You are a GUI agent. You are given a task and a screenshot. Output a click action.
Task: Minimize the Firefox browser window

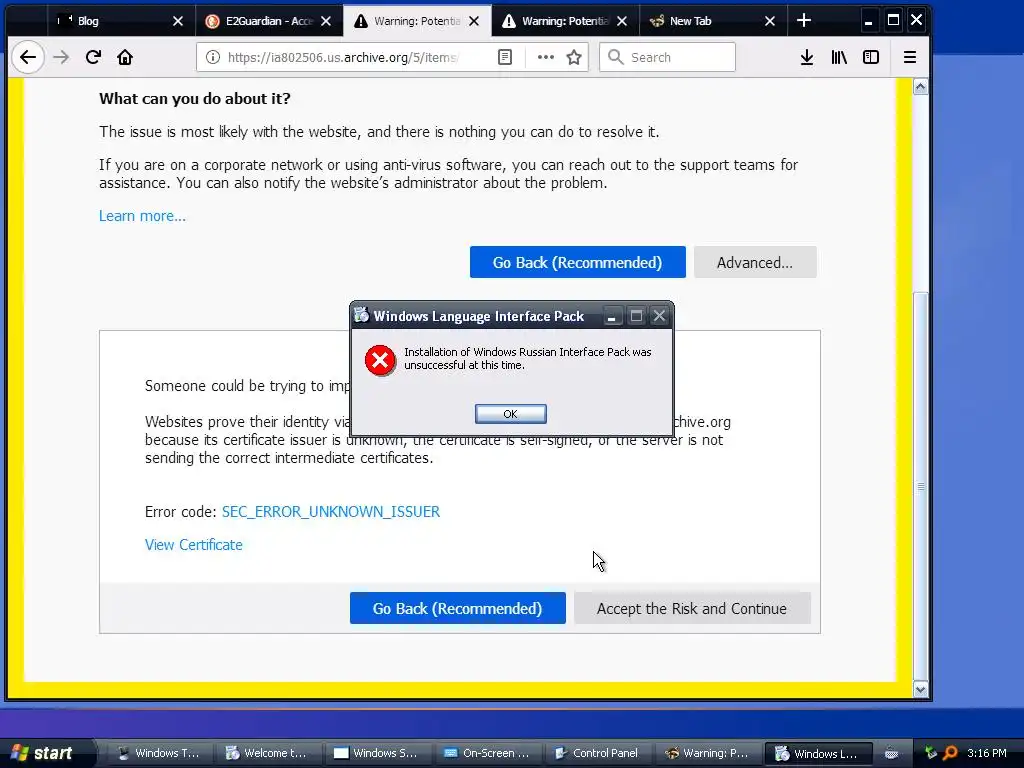point(868,21)
